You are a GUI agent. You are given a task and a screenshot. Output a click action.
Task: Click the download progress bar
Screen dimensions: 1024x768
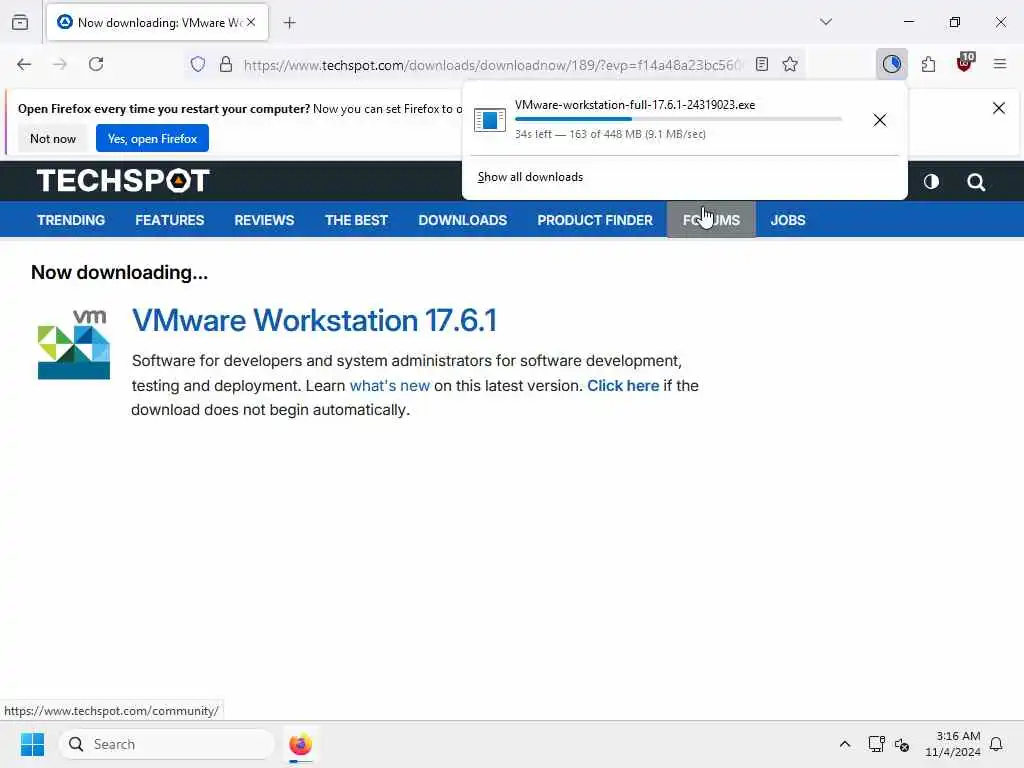tap(678, 119)
